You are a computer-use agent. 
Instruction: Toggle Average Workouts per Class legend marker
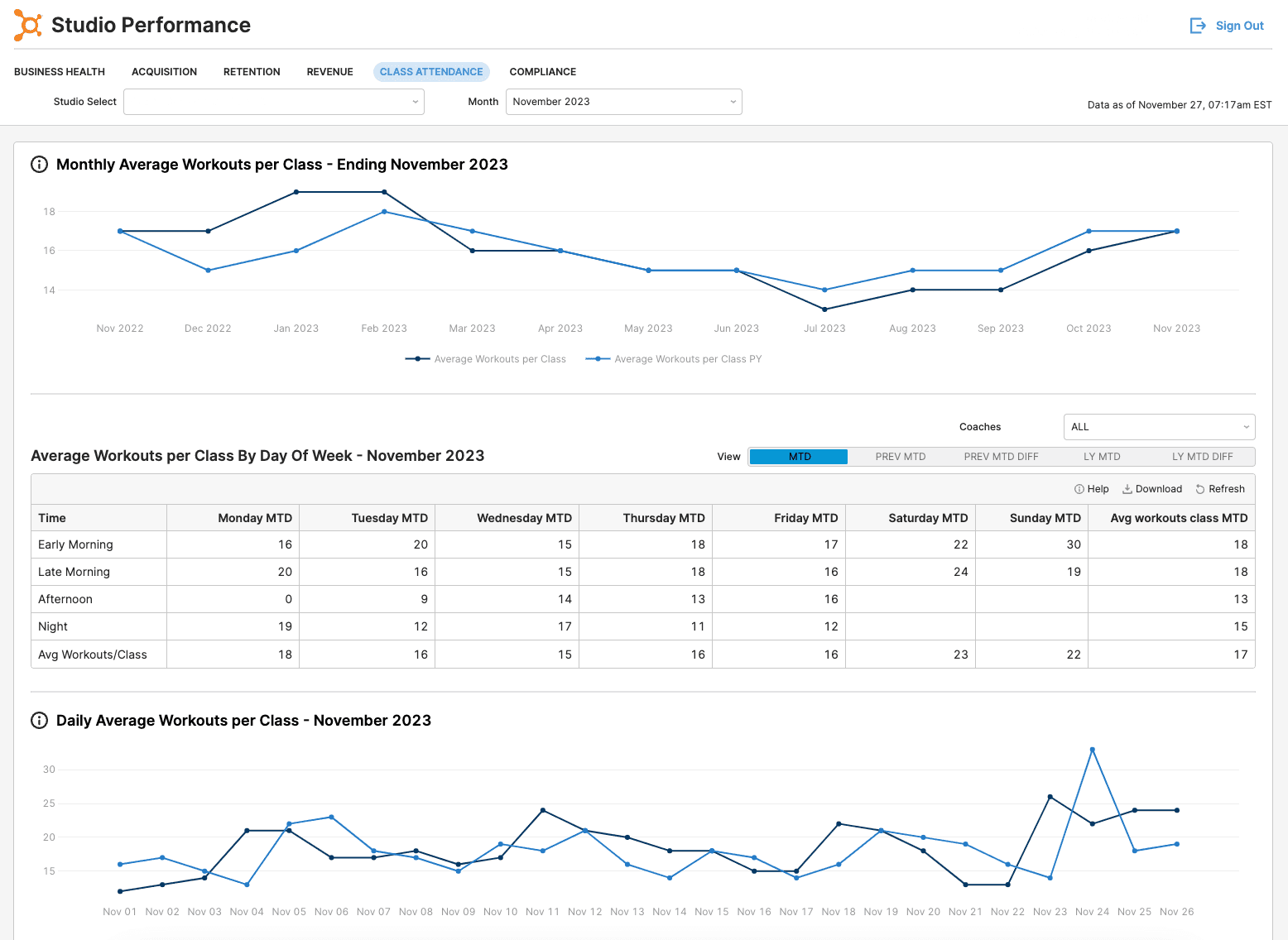[x=418, y=359]
